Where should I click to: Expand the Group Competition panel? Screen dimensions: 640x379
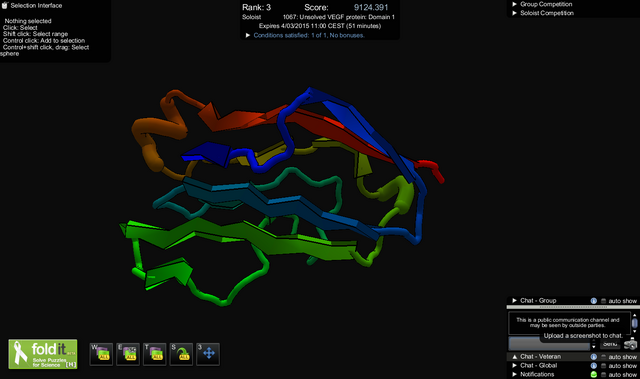pyautogui.click(x=514, y=4)
